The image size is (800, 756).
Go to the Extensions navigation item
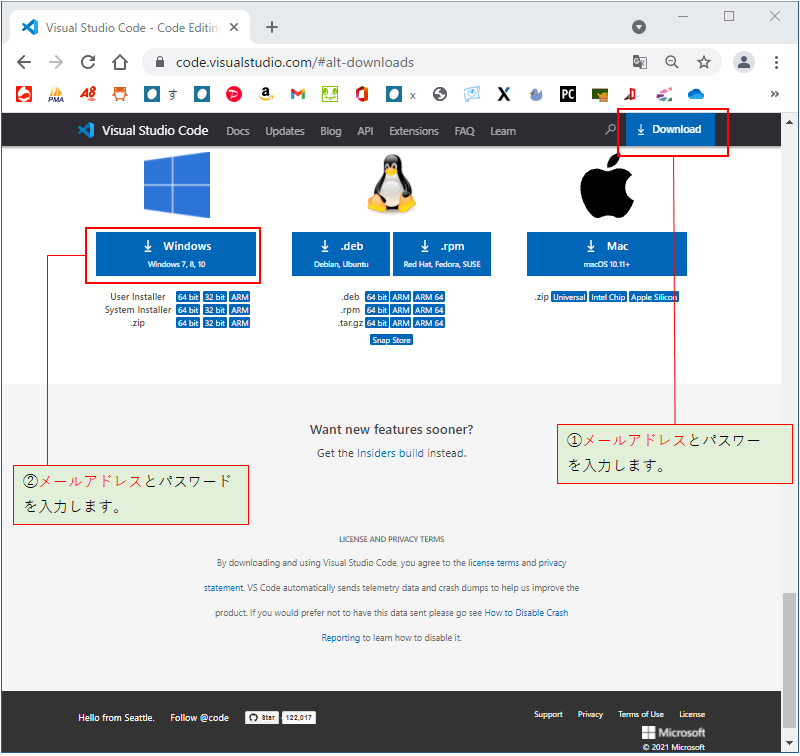(414, 131)
